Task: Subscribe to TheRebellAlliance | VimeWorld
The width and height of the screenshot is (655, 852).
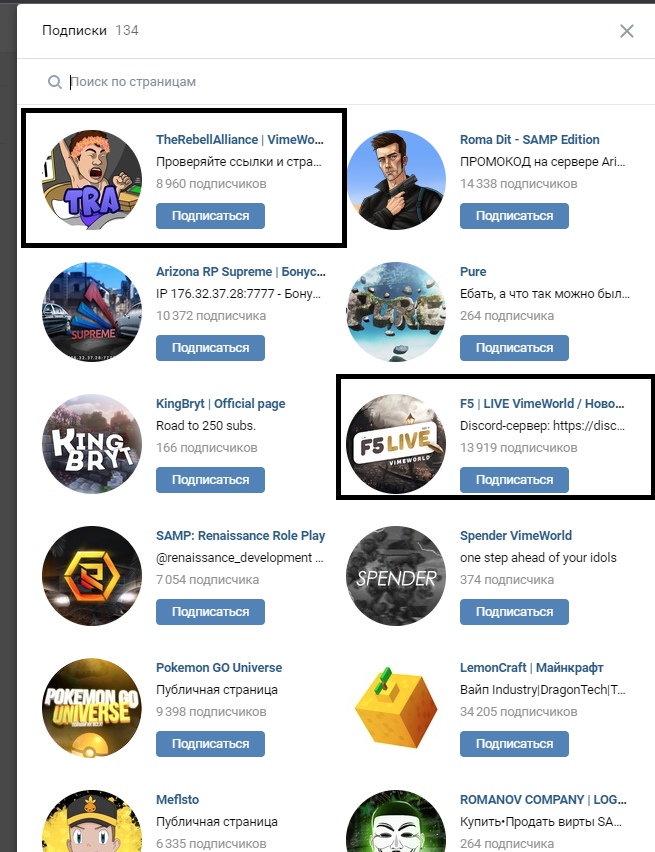Action: pos(210,216)
